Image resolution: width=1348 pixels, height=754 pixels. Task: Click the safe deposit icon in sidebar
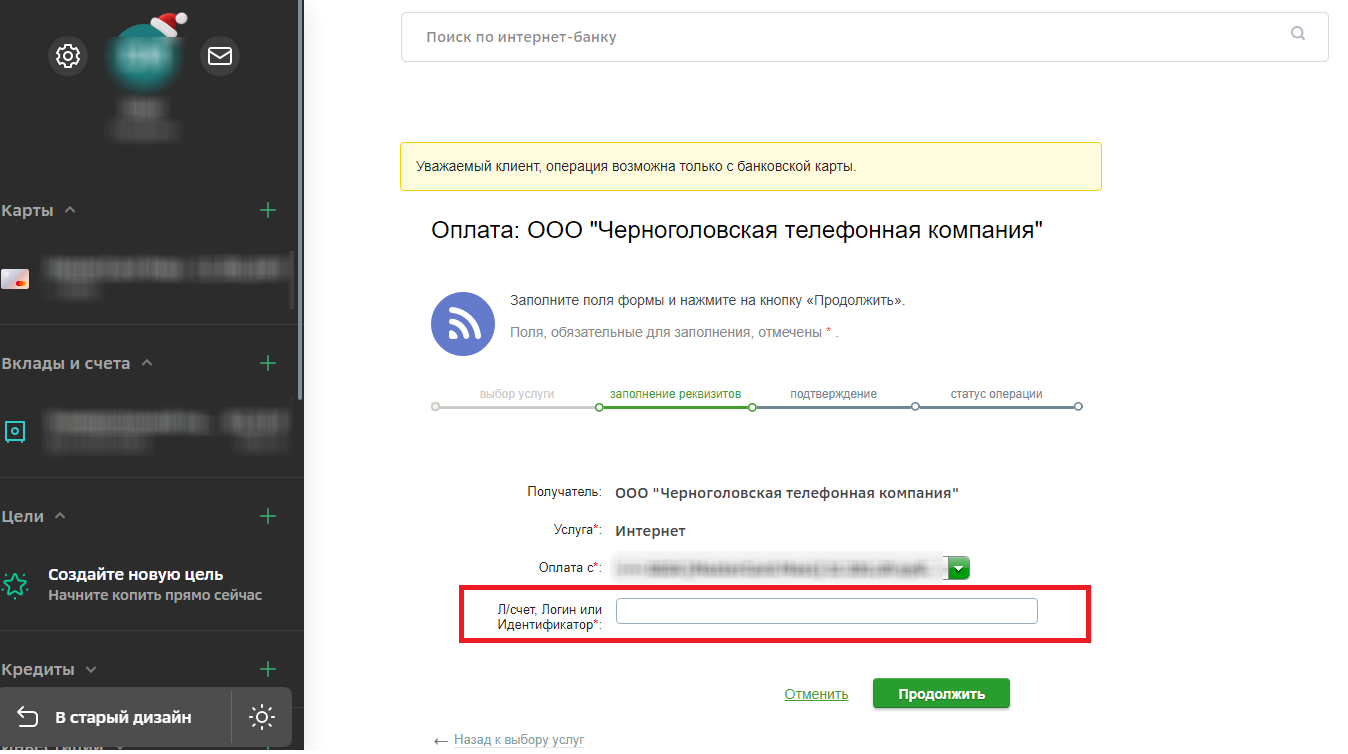15,431
